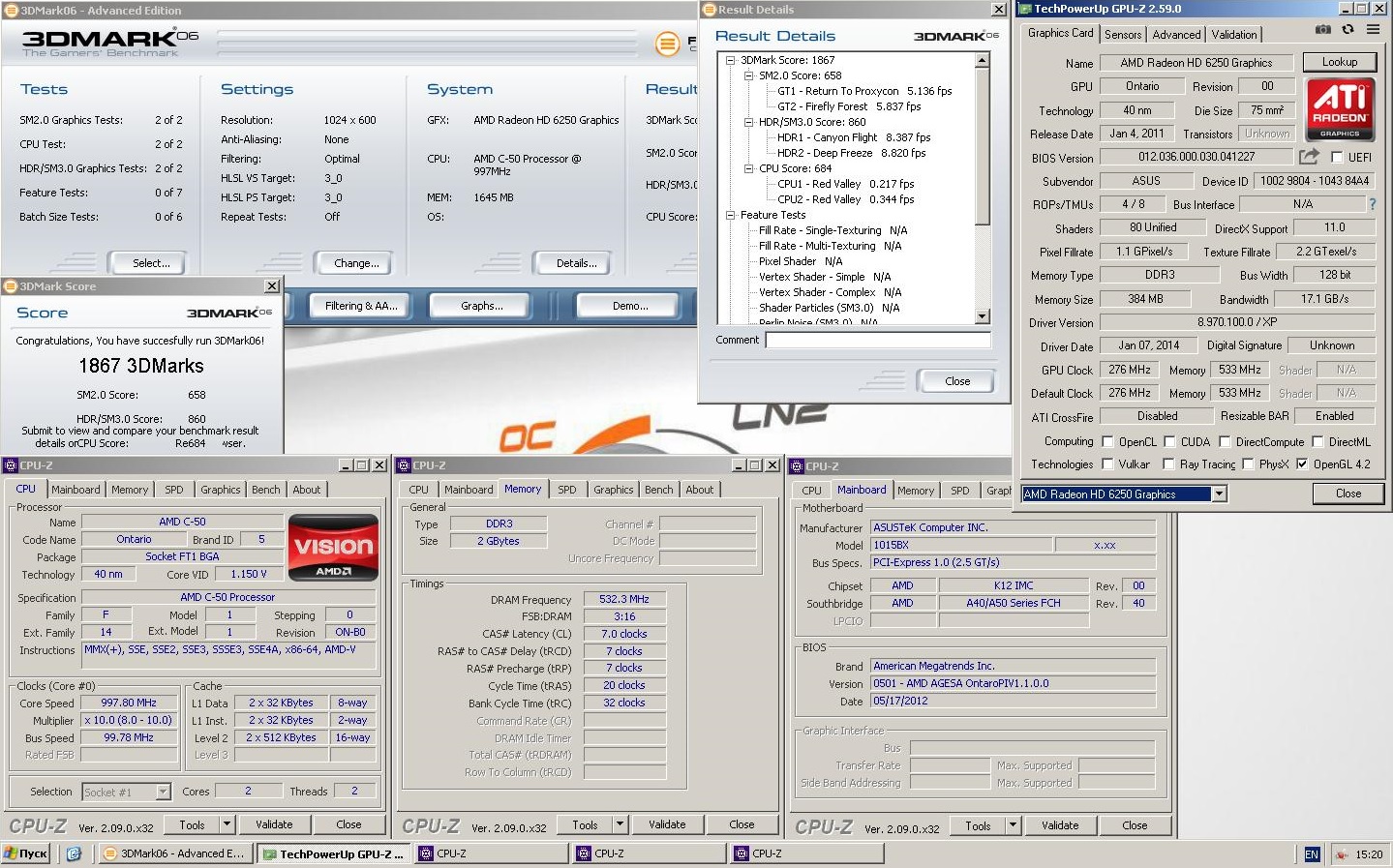
Task: Click Lookup button in GPU-Z
Action: [x=1340, y=62]
